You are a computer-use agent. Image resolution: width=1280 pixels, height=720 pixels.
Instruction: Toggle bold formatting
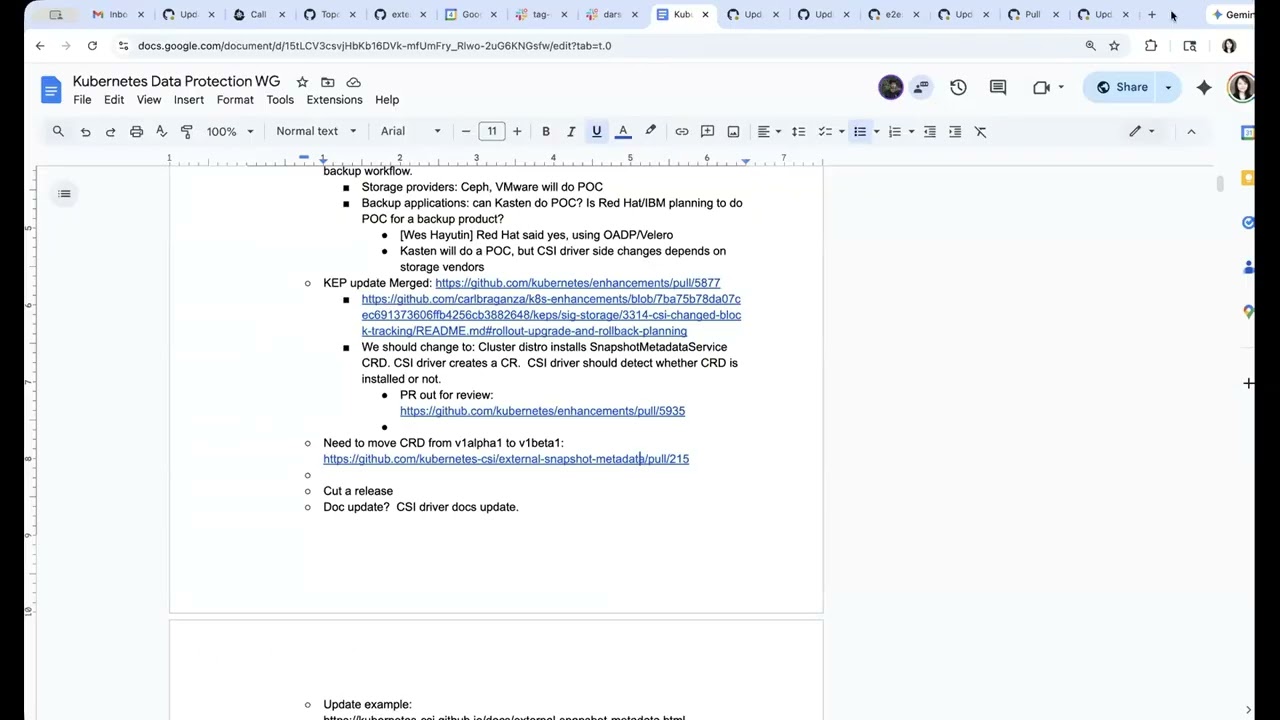click(546, 131)
